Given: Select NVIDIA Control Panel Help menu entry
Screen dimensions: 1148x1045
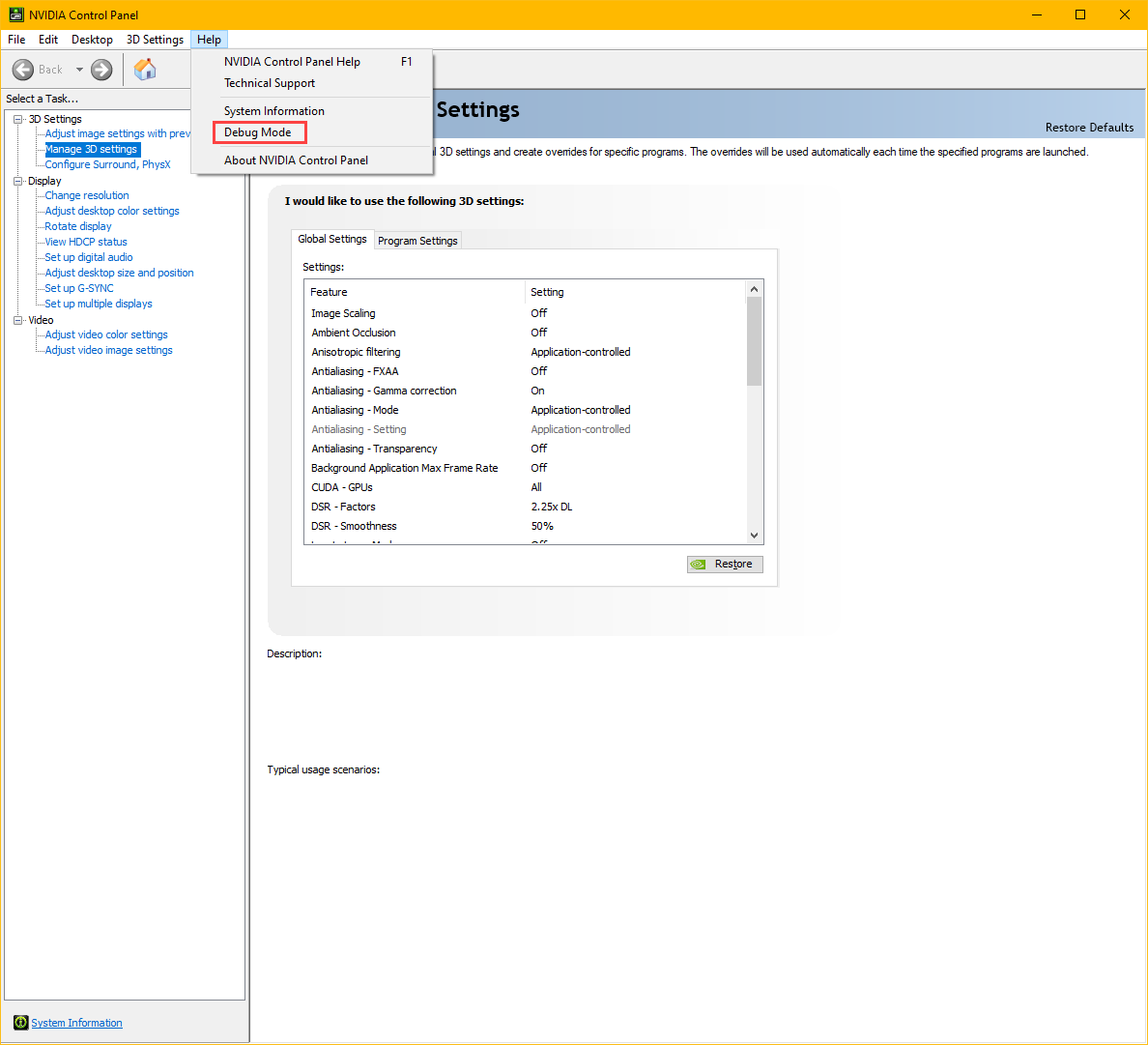Looking at the screenshot, I should (312, 62).
